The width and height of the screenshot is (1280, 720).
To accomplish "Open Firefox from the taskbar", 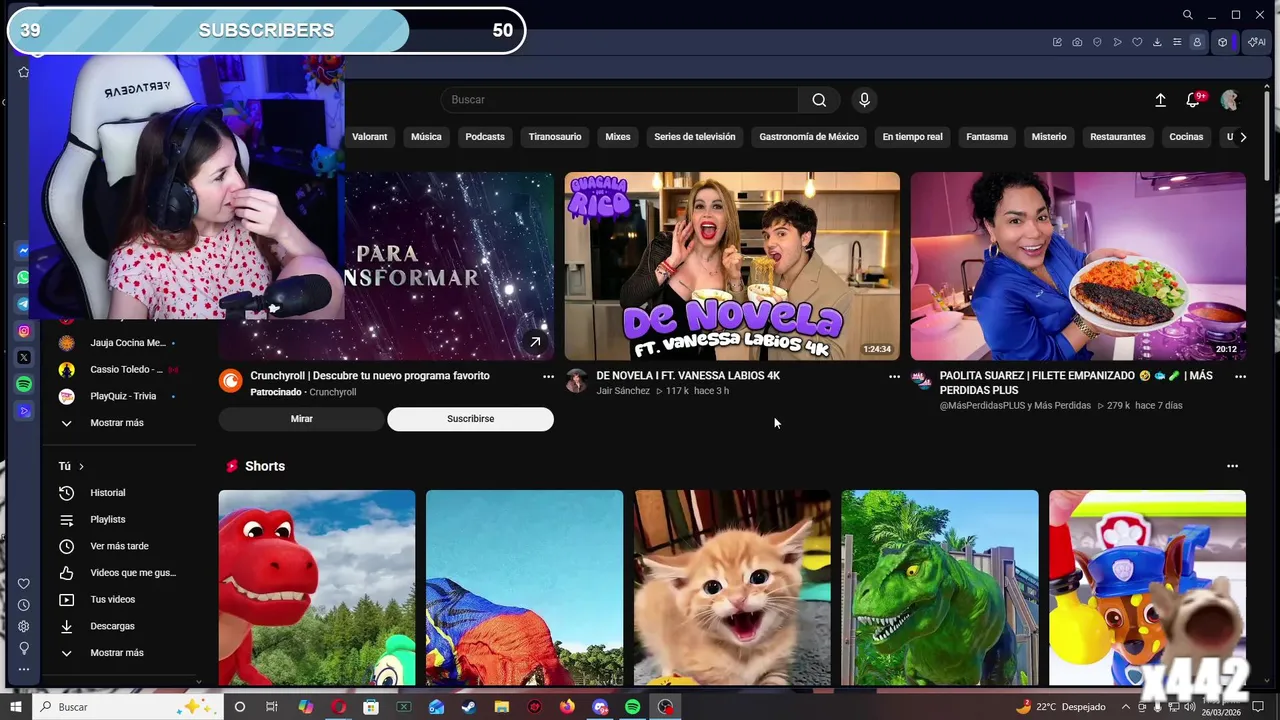I will click(567, 707).
